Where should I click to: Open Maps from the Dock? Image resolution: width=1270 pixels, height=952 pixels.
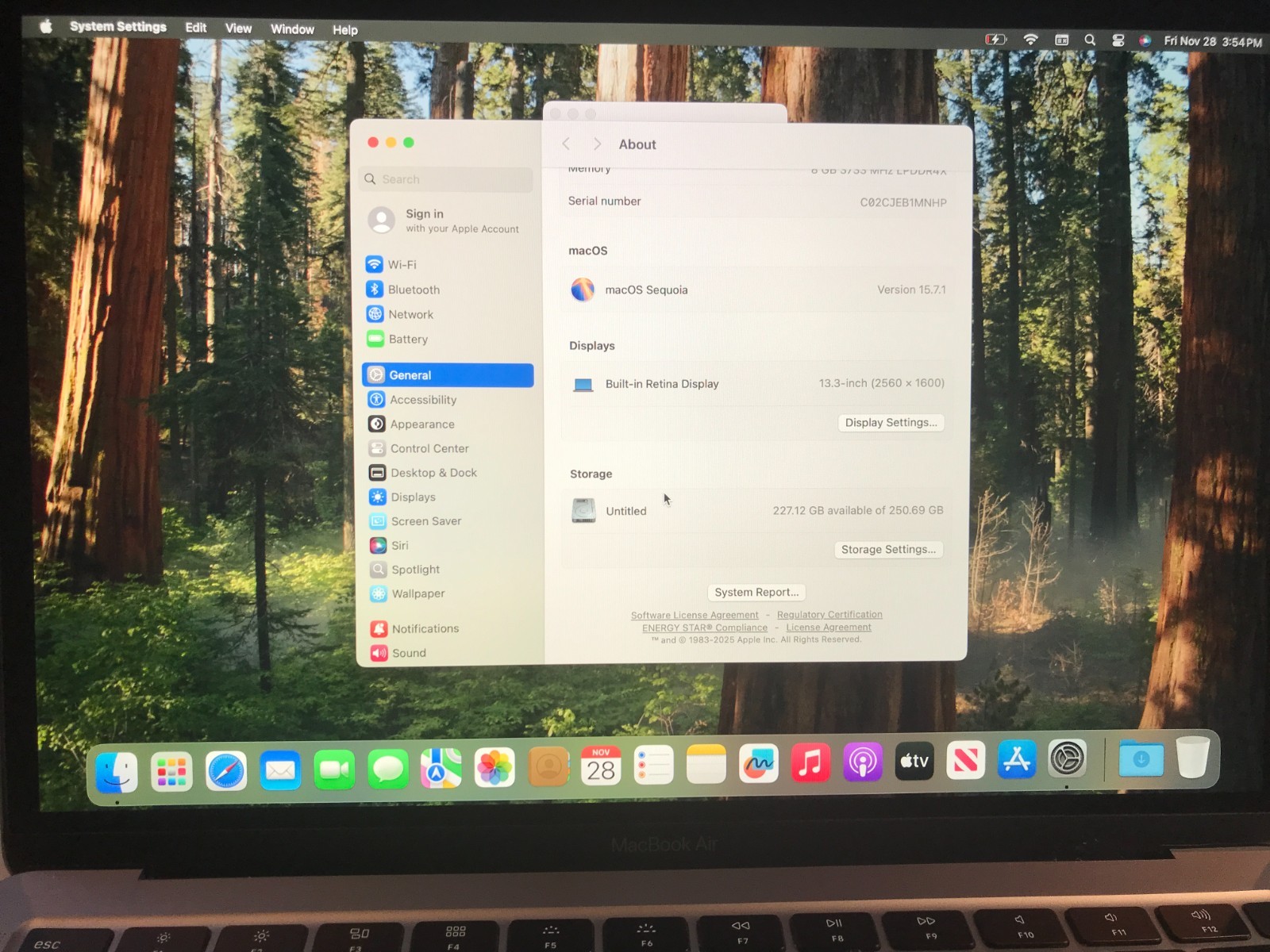(441, 768)
